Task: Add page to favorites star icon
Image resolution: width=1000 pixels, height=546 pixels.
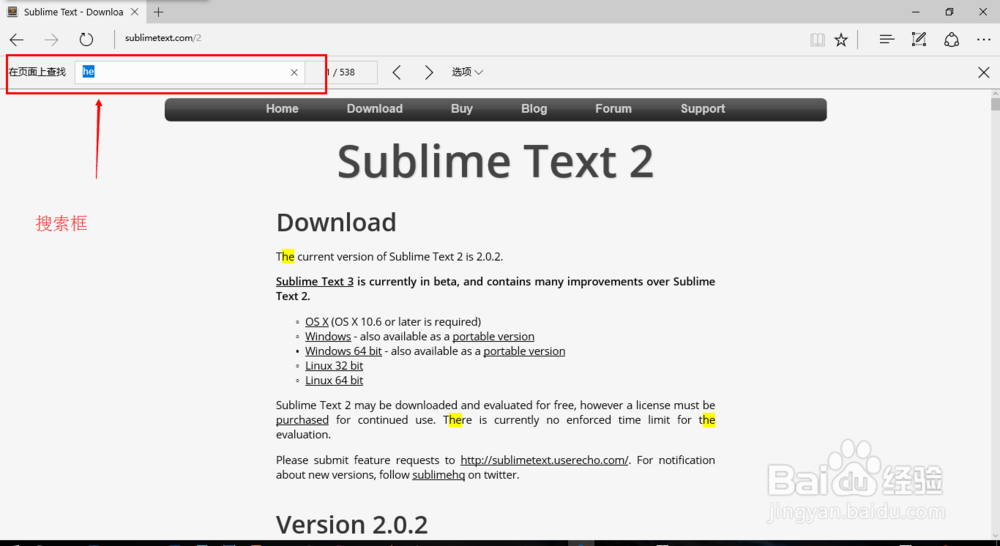Action: click(x=841, y=40)
